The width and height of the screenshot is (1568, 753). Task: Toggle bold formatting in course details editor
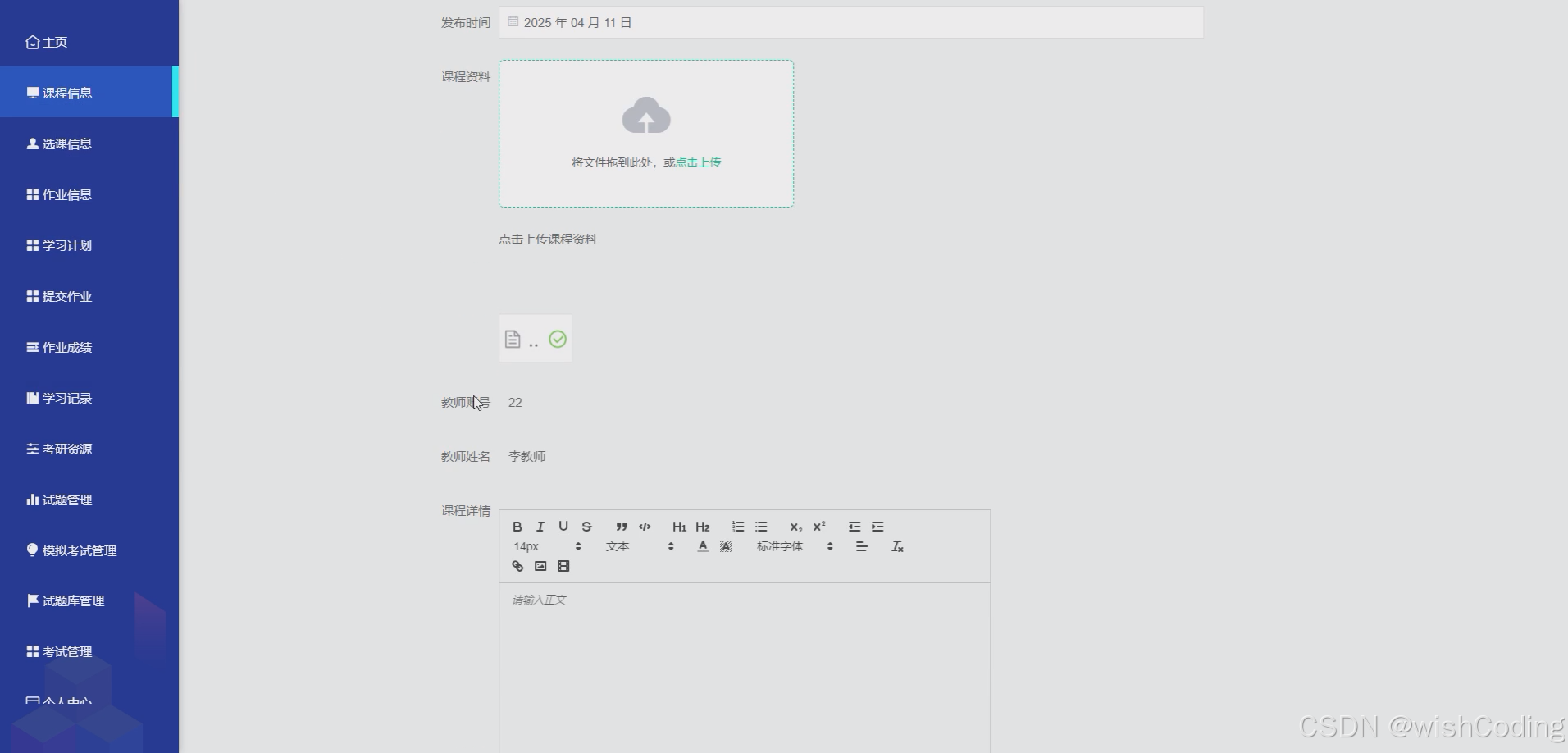[x=518, y=526]
